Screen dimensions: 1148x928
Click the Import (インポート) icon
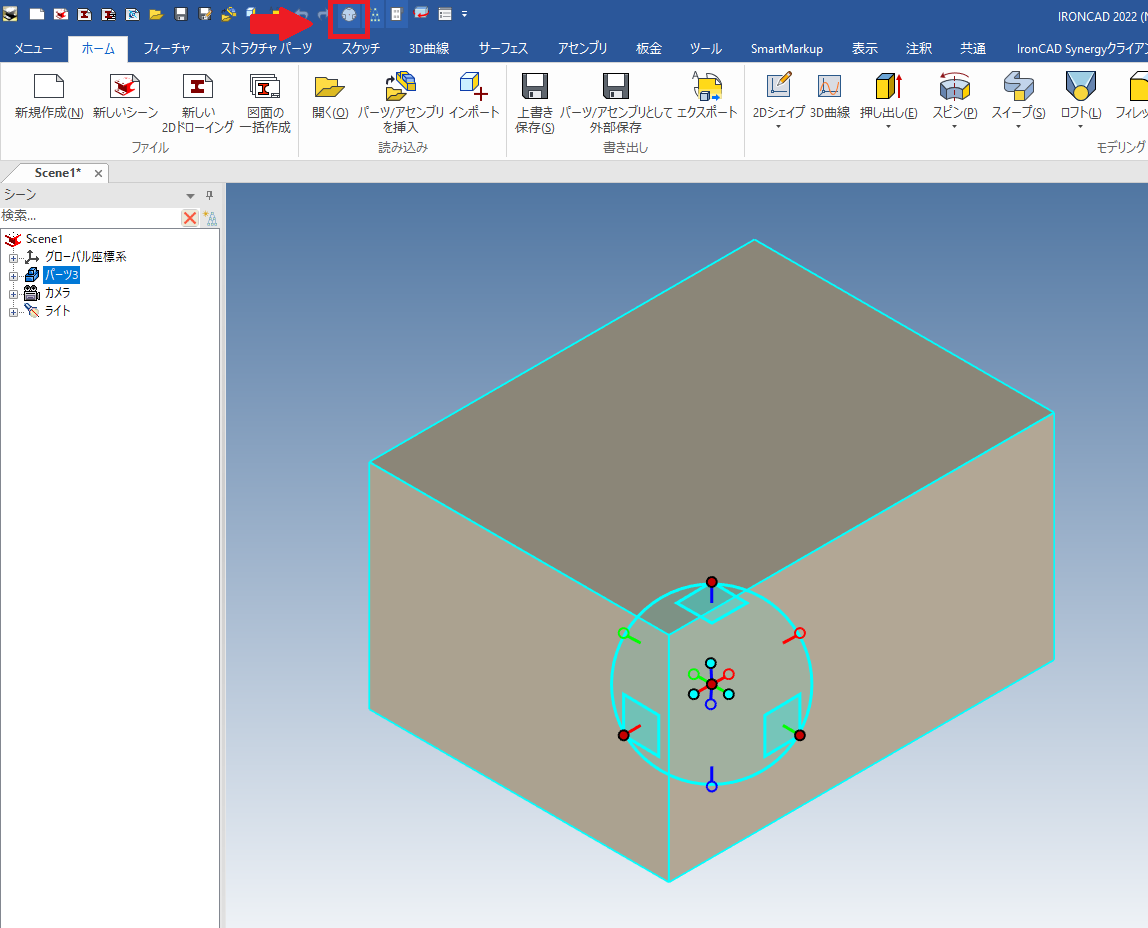point(473,88)
